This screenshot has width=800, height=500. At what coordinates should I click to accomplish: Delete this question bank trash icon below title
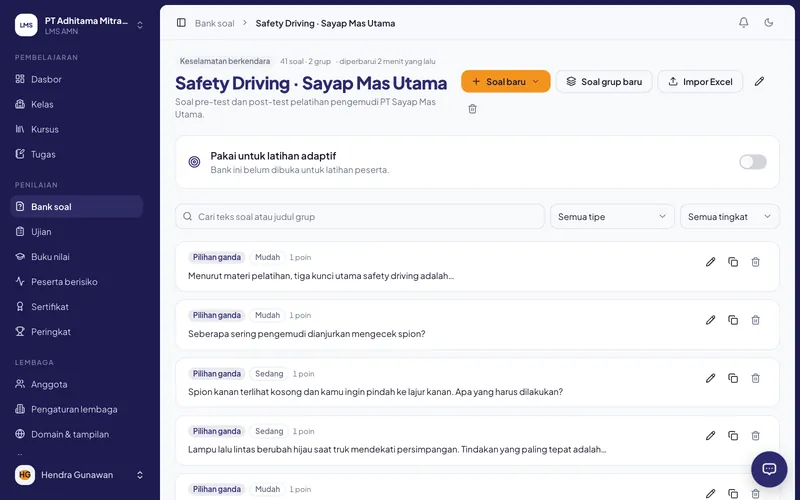pos(472,109)
